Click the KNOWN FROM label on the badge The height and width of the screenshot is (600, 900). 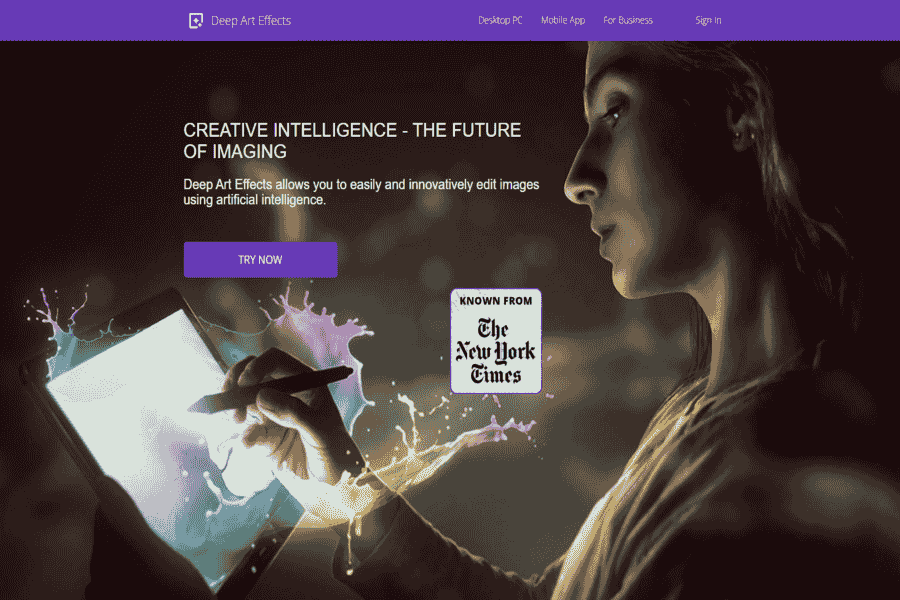pyautogui.click(x=496, y=301)
